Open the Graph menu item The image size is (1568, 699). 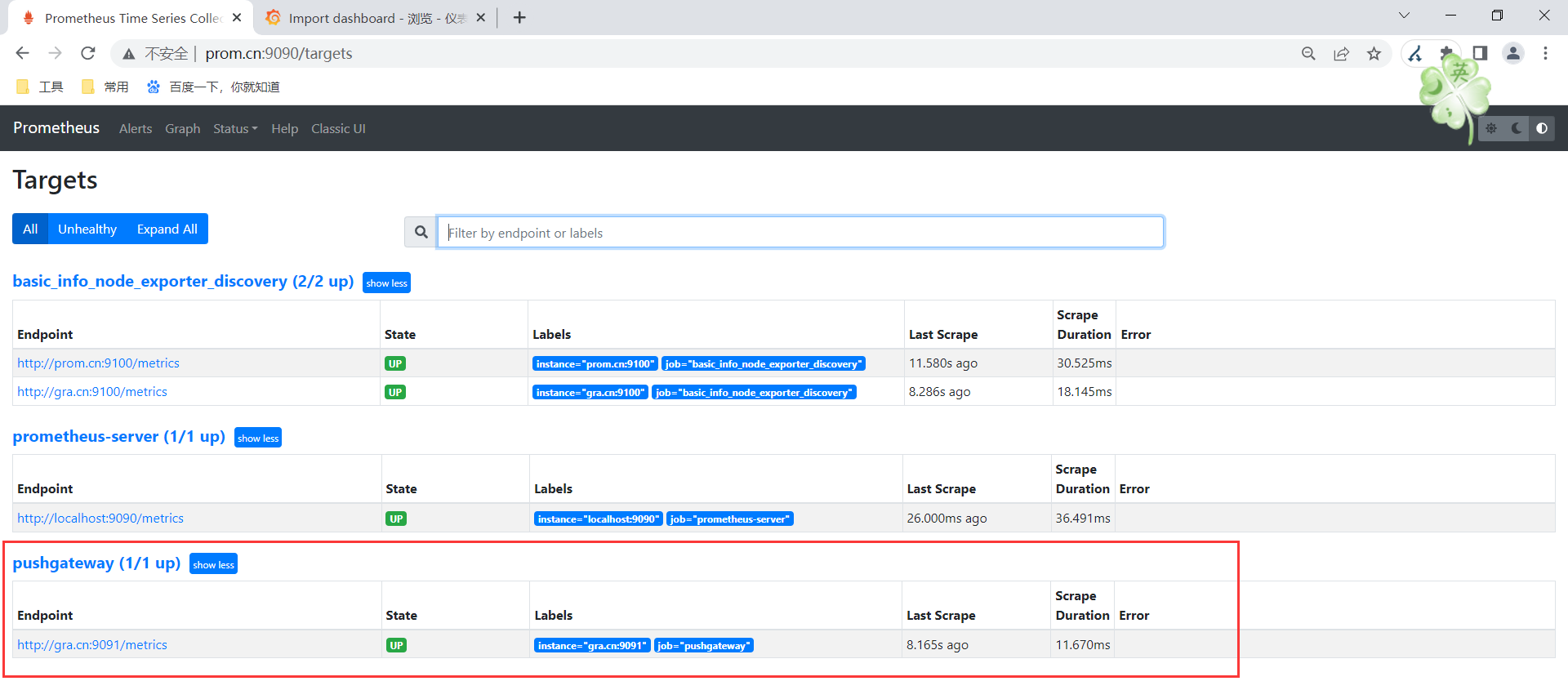[182, 129]
